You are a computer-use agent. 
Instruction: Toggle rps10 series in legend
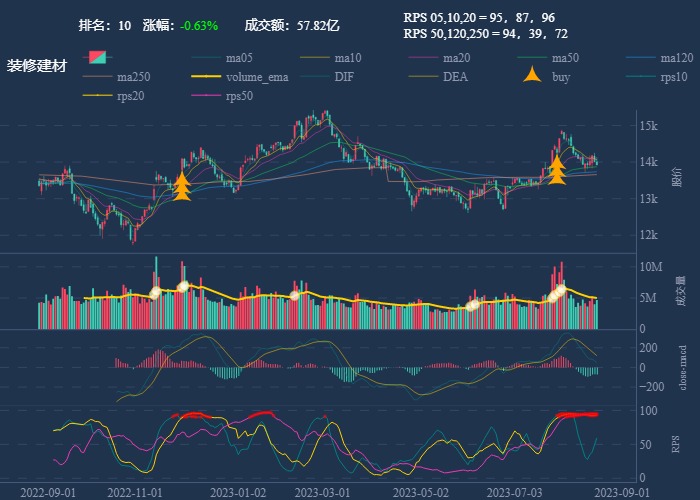(x=641, y=77)
